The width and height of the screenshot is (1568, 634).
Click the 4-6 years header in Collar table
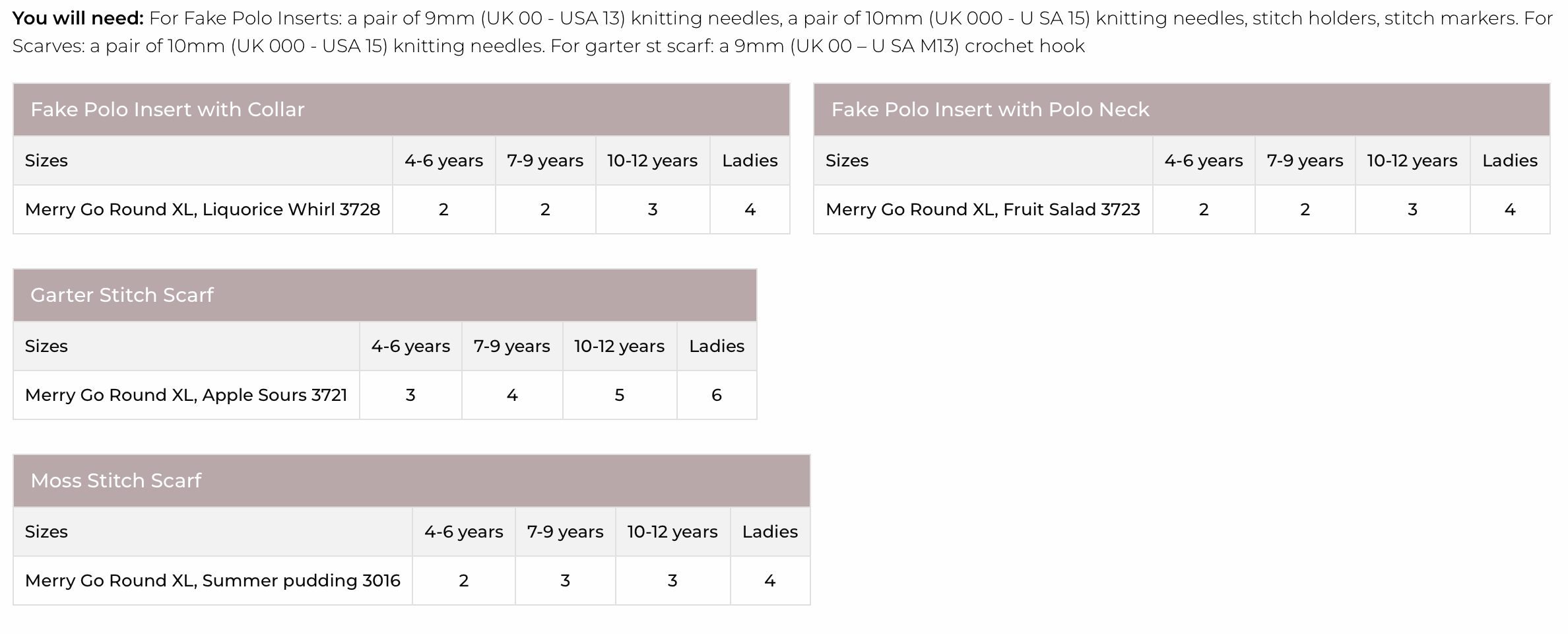(443, 161)
